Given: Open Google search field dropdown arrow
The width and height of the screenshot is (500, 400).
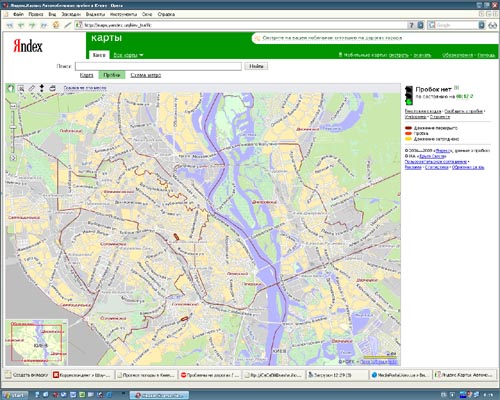Looking at the screenshot, I should coord(482,25).
